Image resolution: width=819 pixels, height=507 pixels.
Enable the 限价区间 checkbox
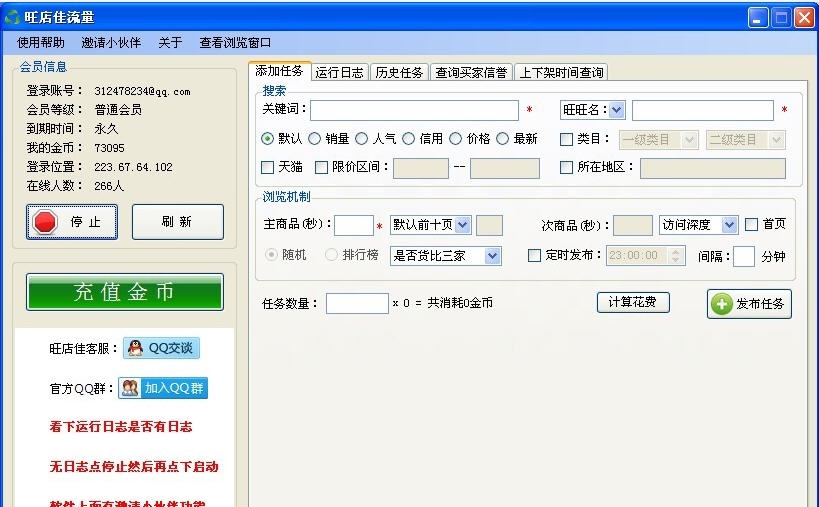tap(322, 168)
